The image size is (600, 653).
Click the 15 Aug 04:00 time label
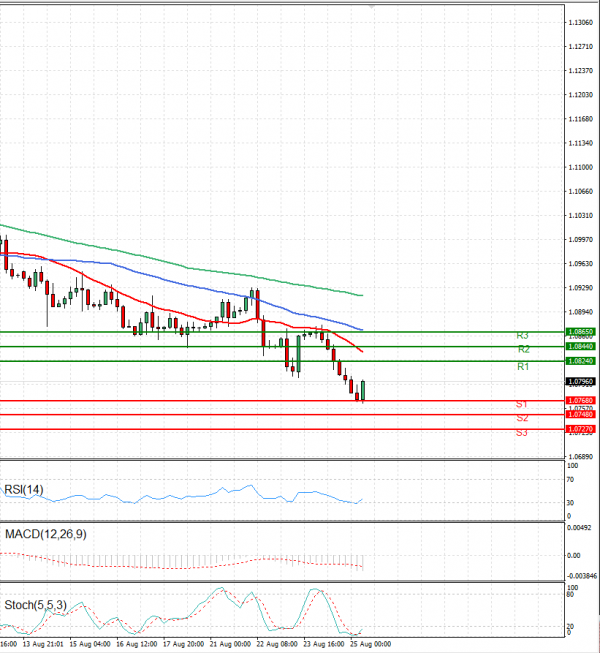(x=90, y=644)
